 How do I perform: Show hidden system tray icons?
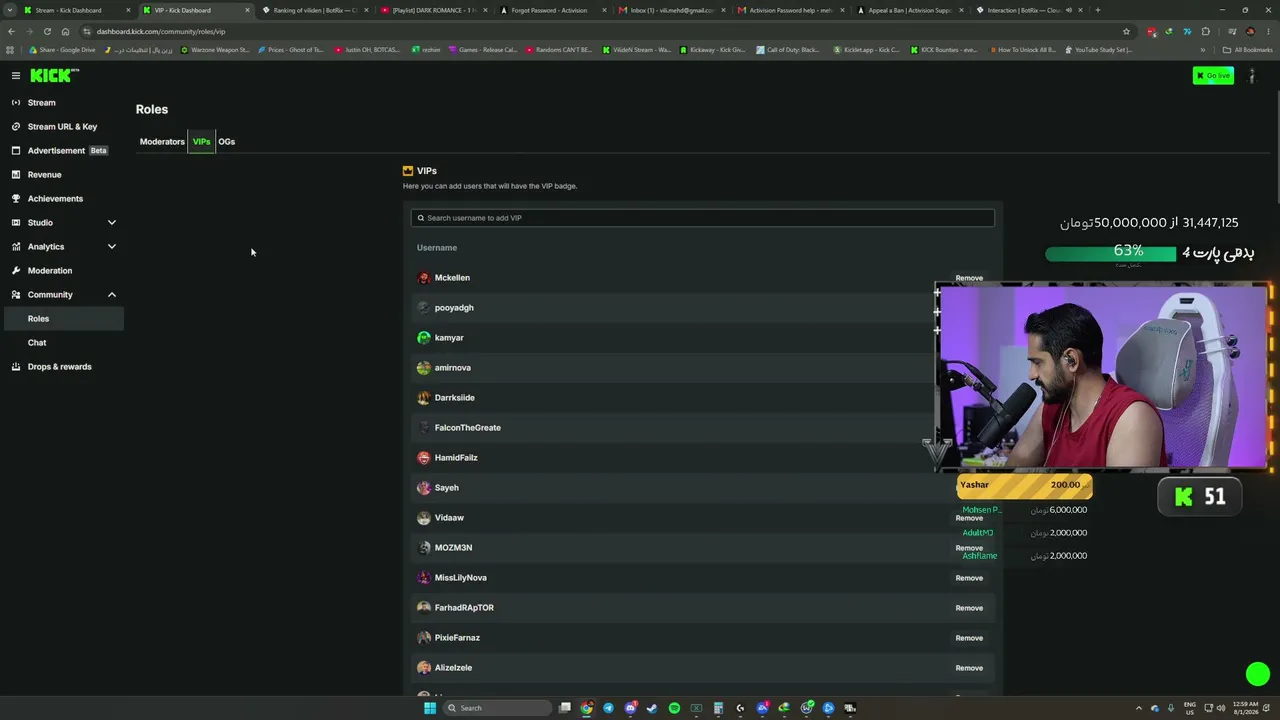pos(1139,708)
